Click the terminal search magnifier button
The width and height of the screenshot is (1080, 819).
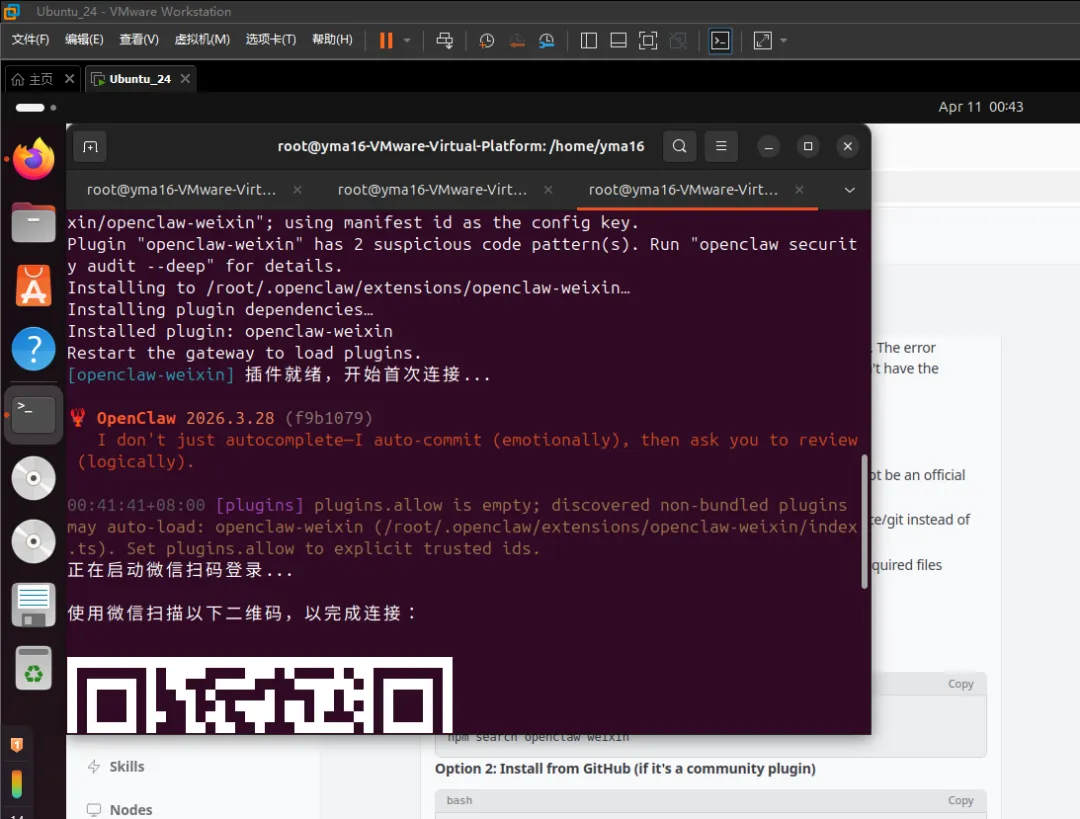679,146
